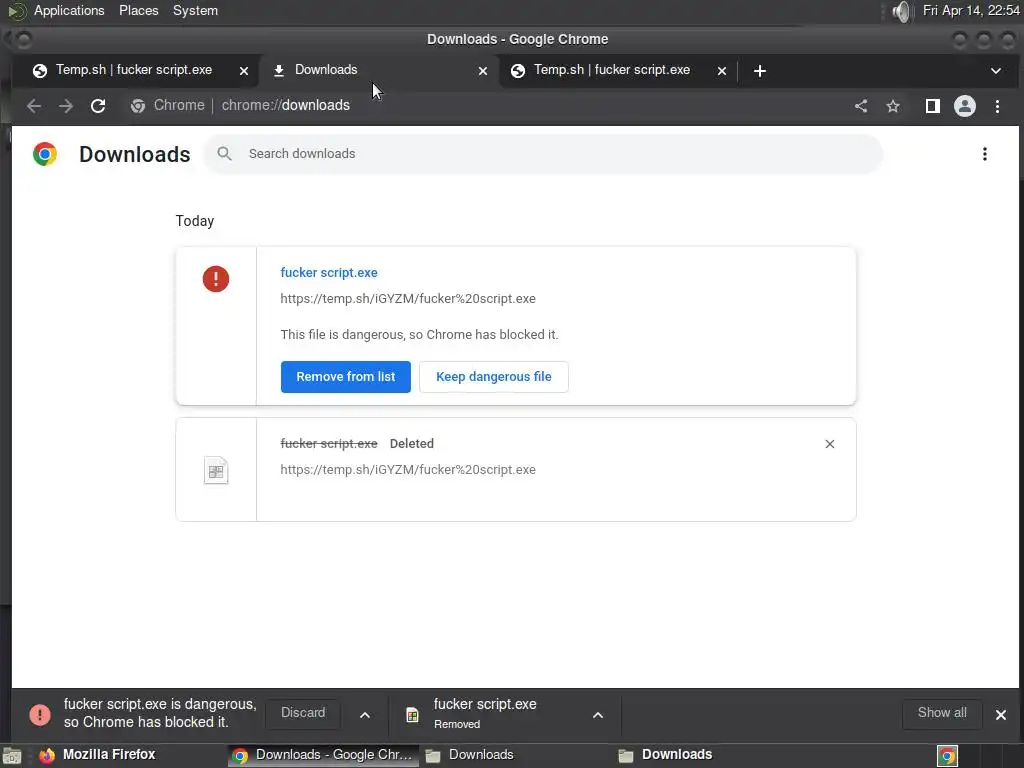Viewport: 1024px width, 768px height.
Task: Go forward using the browser forward arrow
Action: 65,106
